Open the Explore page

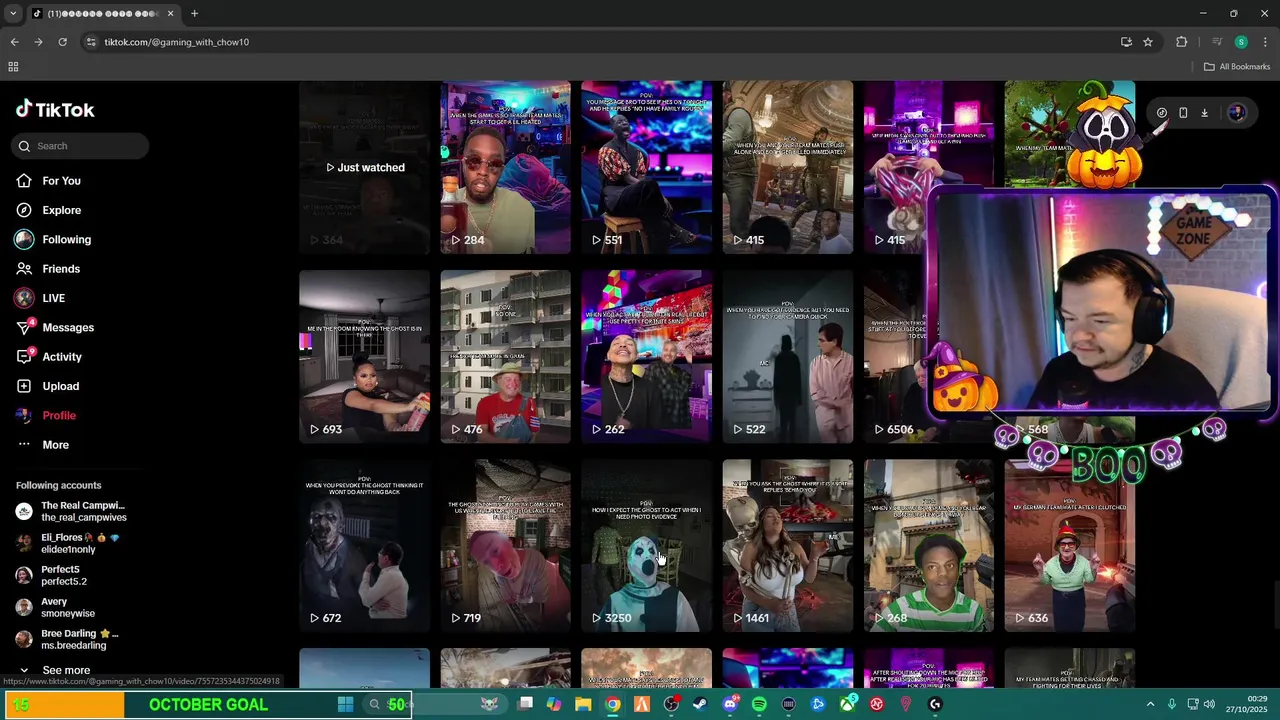(x=61, y=210)
